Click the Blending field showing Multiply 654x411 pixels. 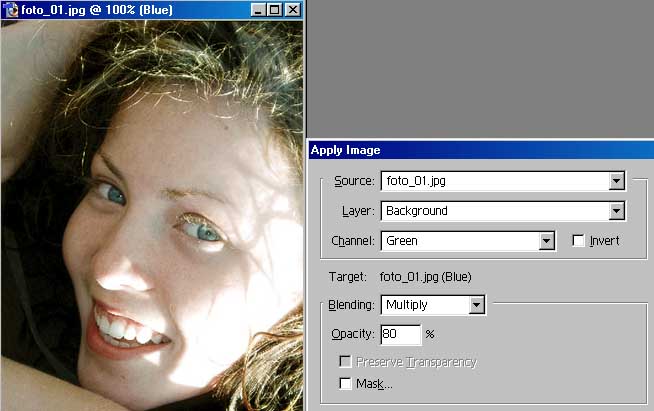click(433, 305)
